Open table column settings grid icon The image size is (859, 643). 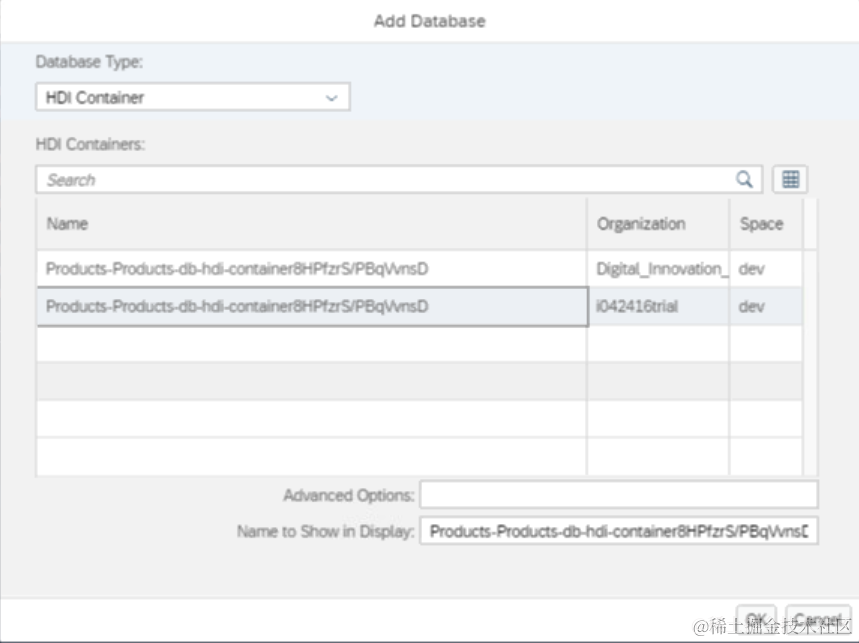790,180
